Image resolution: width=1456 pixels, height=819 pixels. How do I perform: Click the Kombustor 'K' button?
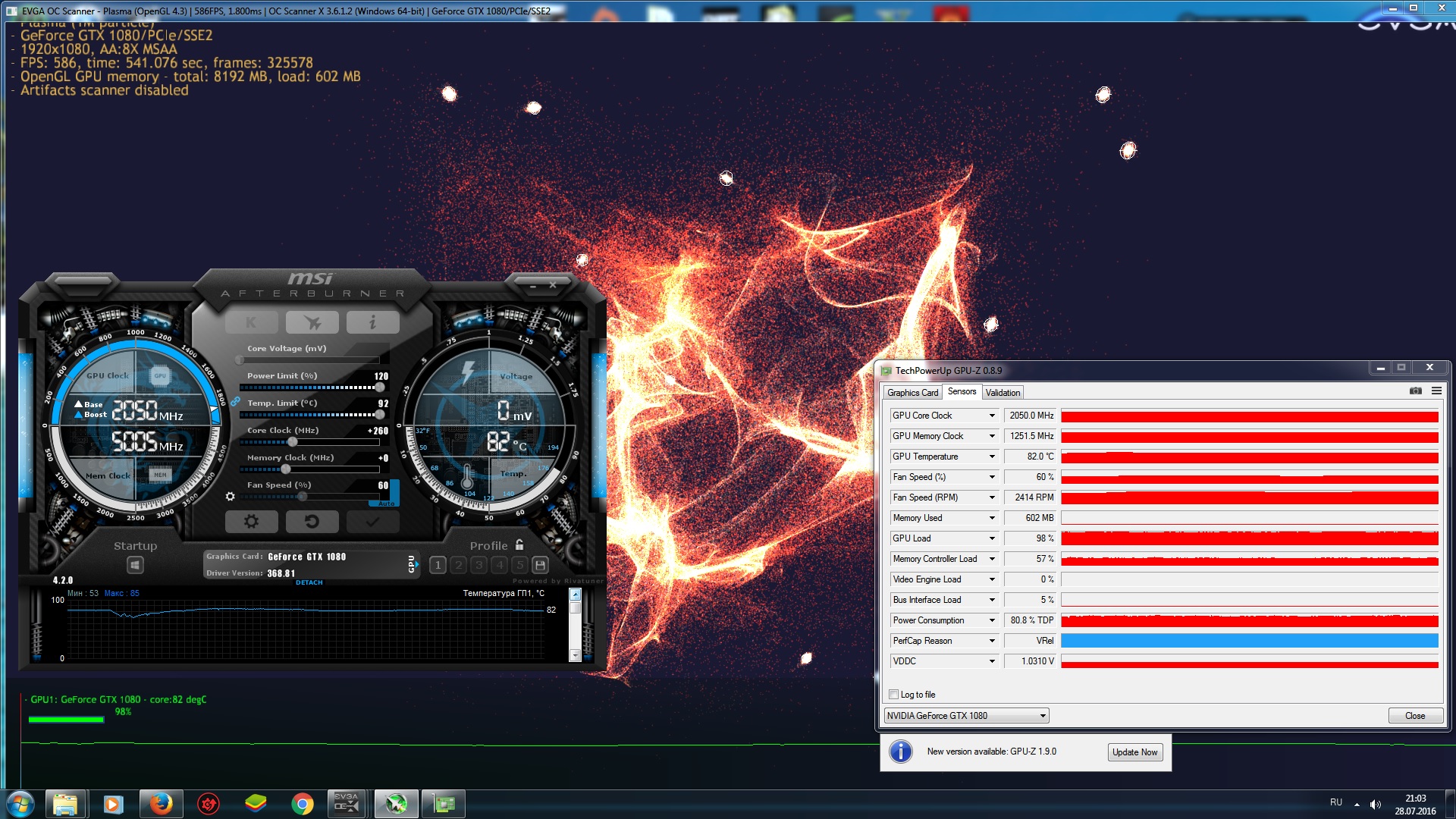[x=251, y=323]
